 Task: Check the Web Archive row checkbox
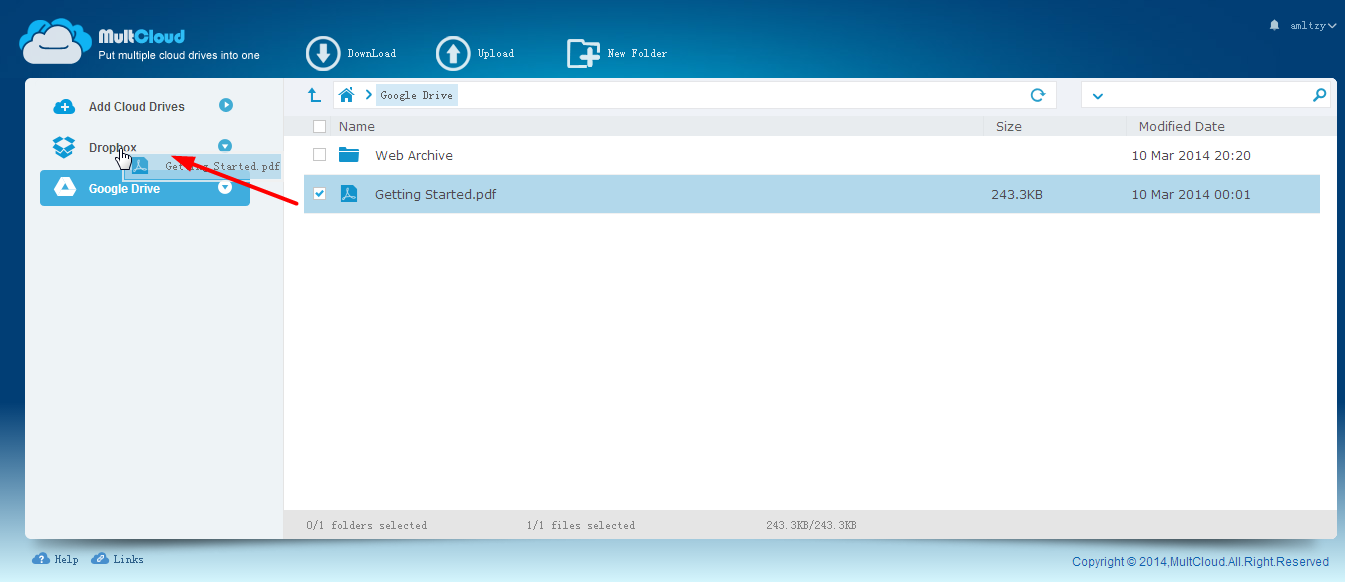[319, 155]
